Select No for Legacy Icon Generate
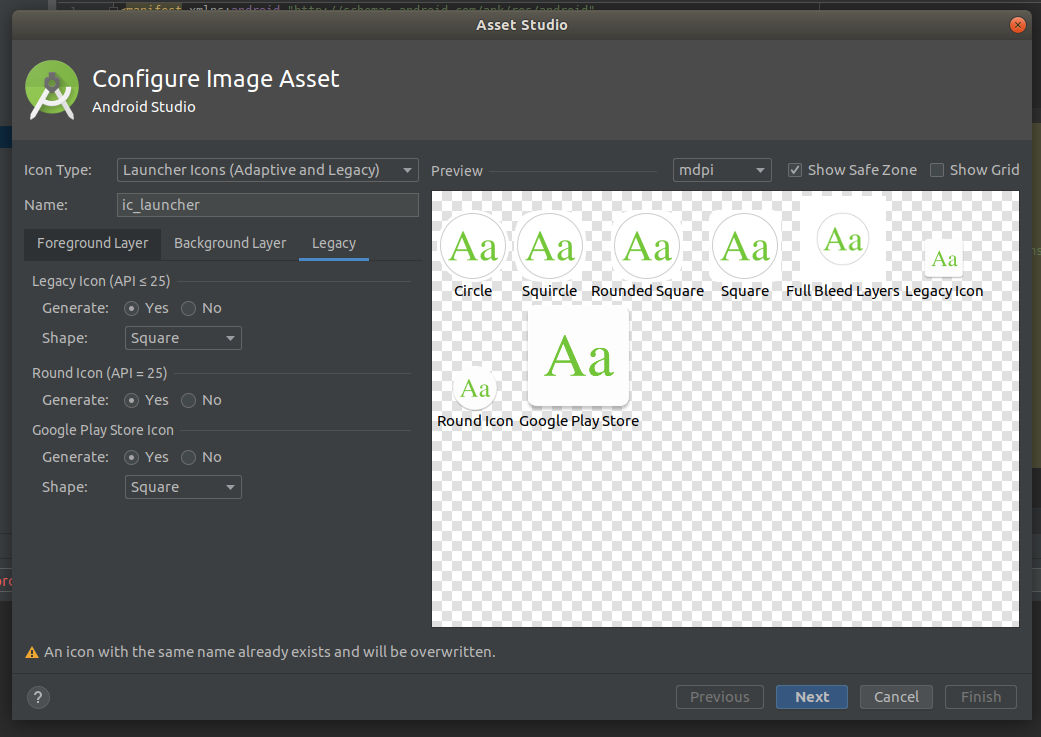Image resolution: width=1041 pixels, height=737 pixels. click(x=189, y=308)
